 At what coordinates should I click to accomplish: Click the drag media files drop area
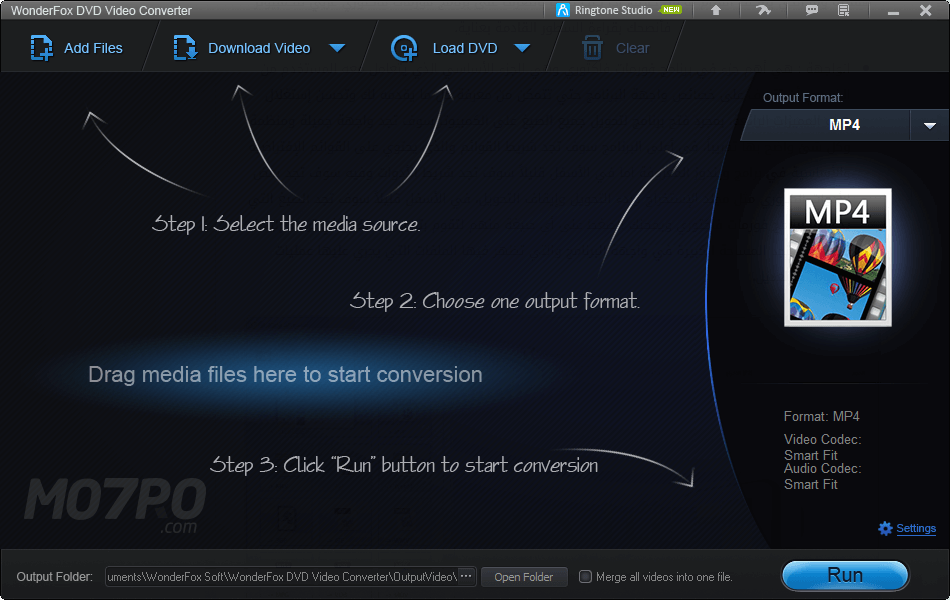(285, 375)
